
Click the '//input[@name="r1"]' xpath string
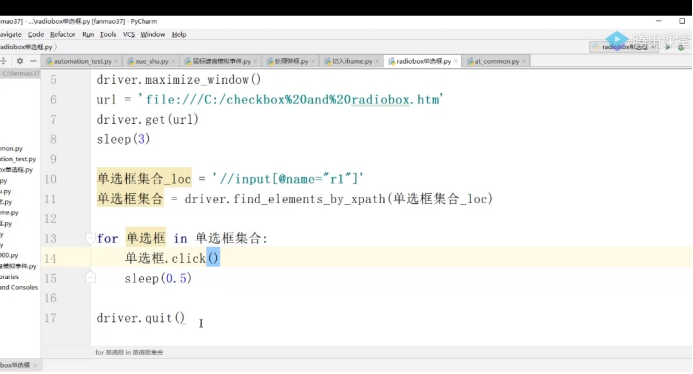point(287,179)
